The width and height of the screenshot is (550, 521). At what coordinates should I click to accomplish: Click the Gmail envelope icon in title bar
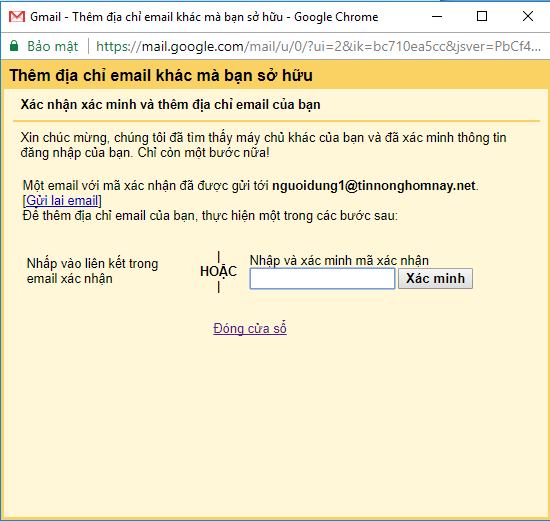(x=17, y=16)
